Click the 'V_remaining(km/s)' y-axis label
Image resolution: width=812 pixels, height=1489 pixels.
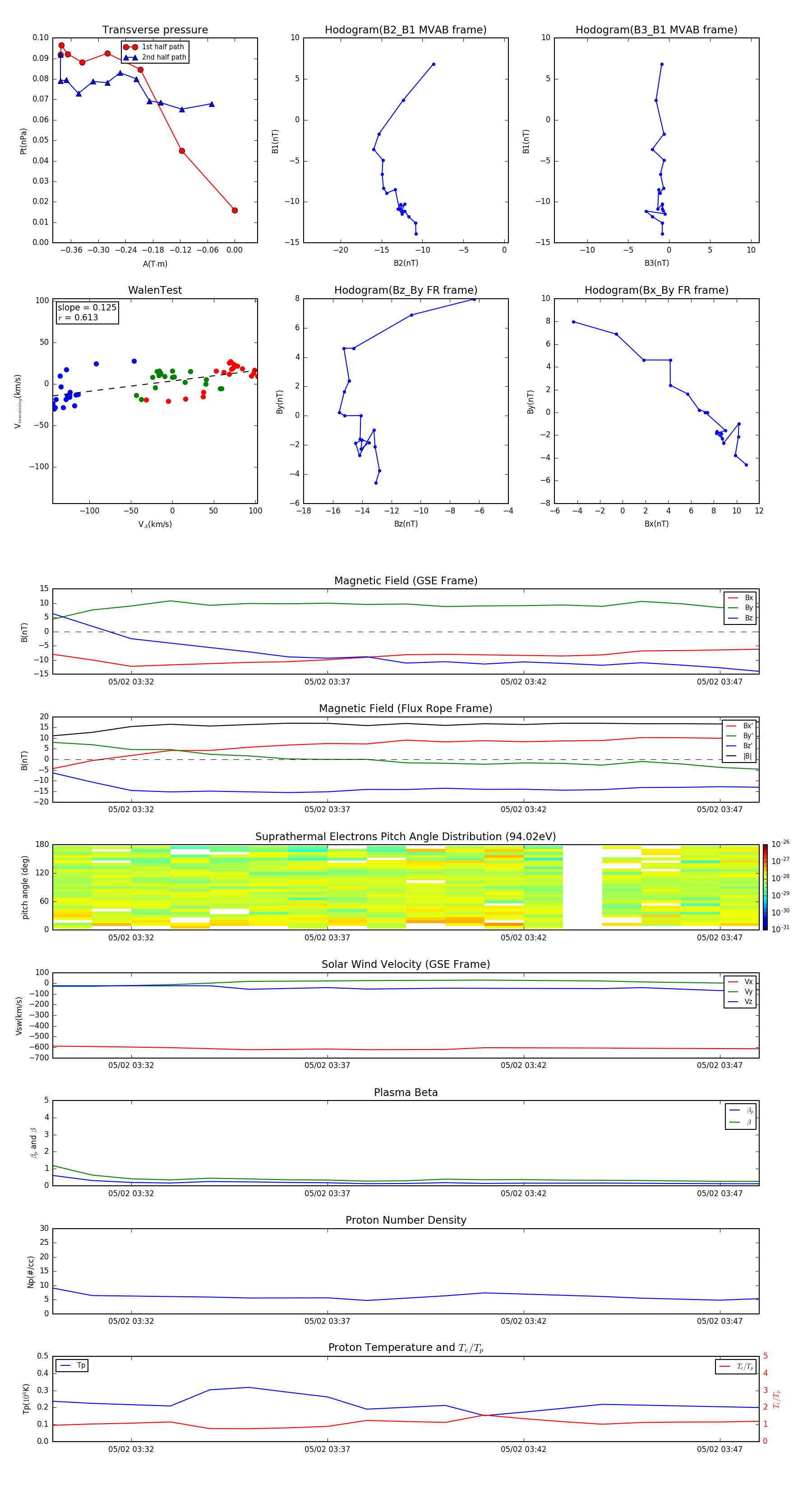point(18,402)
